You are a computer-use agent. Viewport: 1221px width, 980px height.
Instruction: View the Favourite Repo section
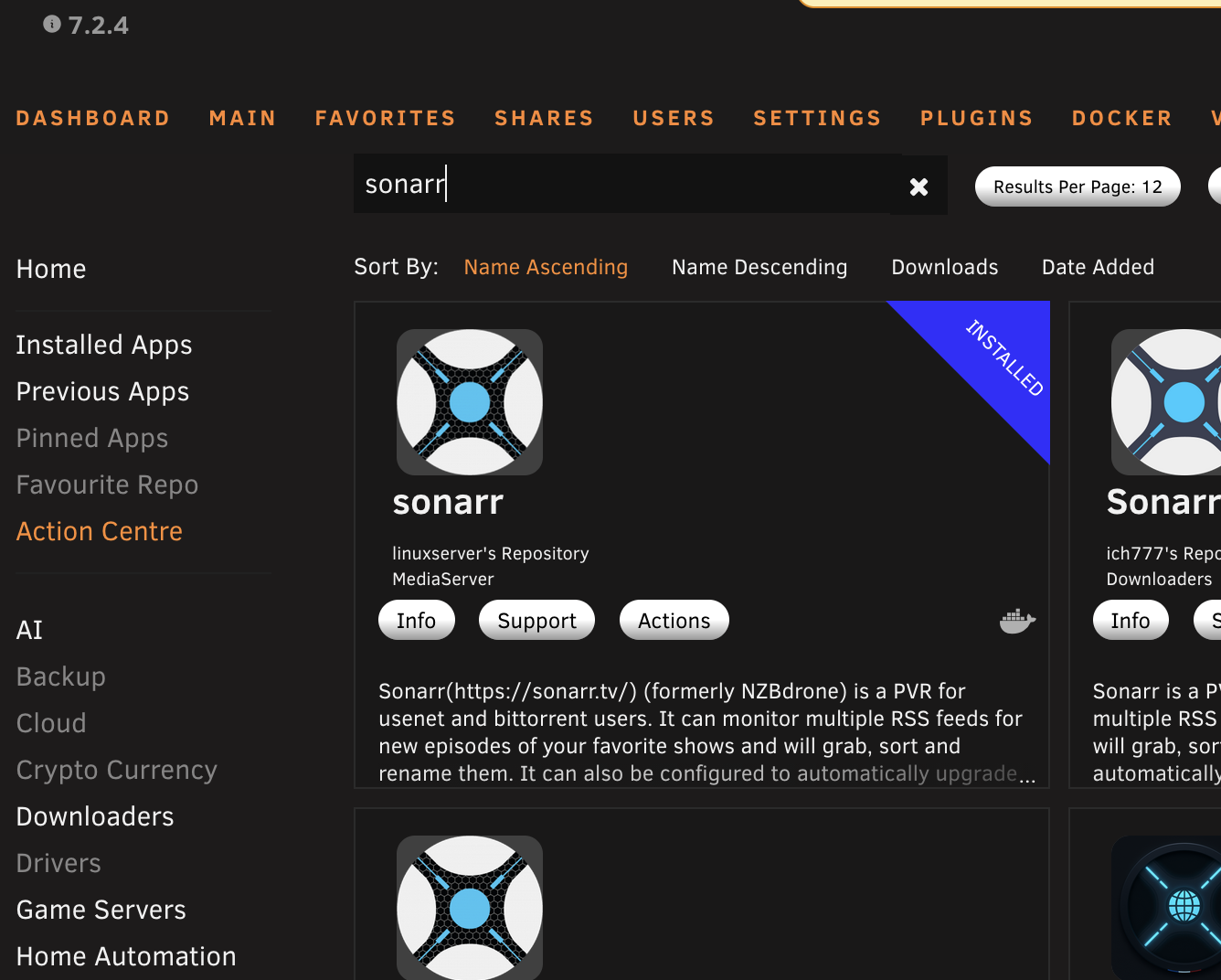click(107, 485)
